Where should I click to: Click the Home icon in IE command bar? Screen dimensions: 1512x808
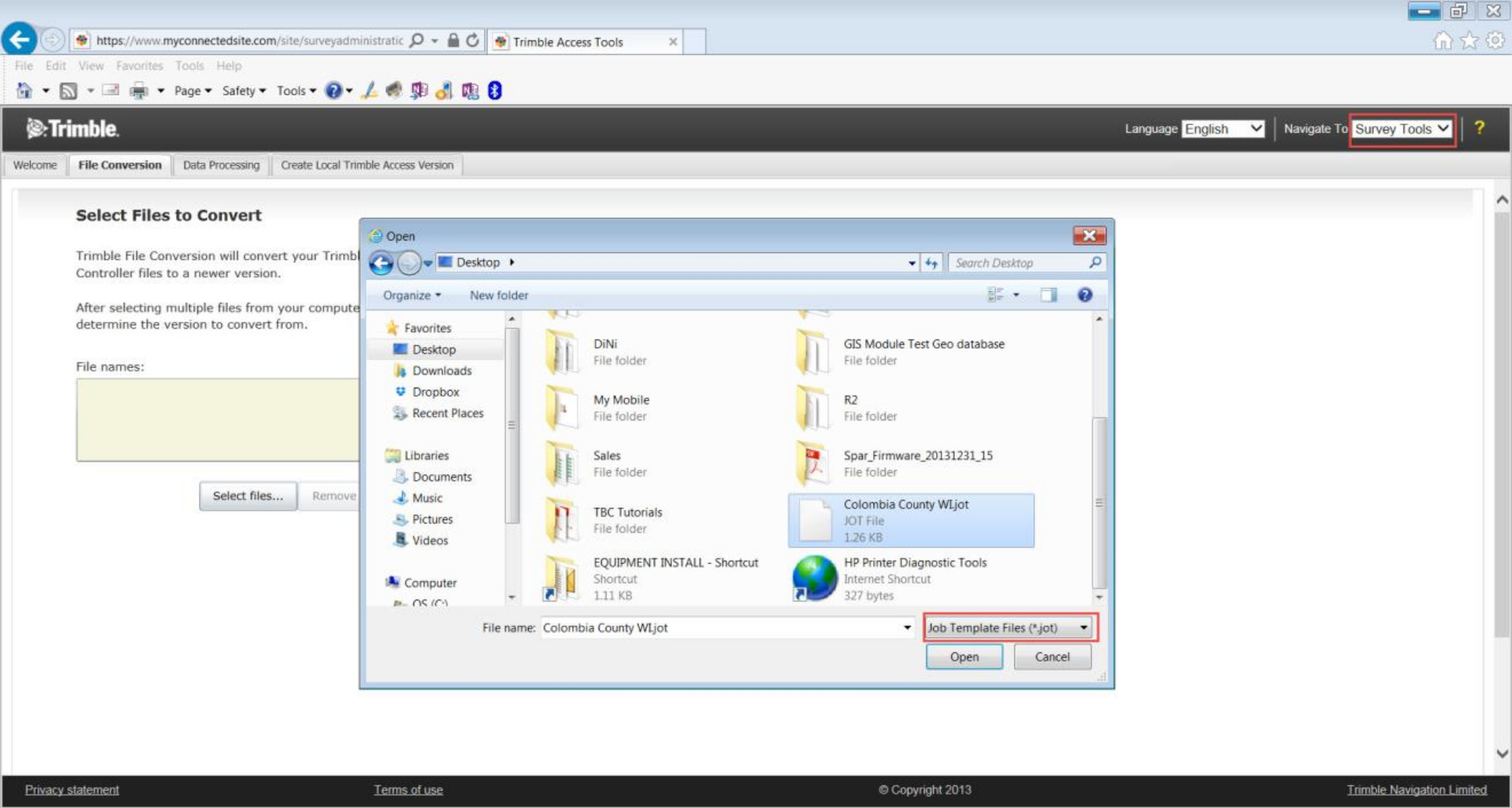24,91
